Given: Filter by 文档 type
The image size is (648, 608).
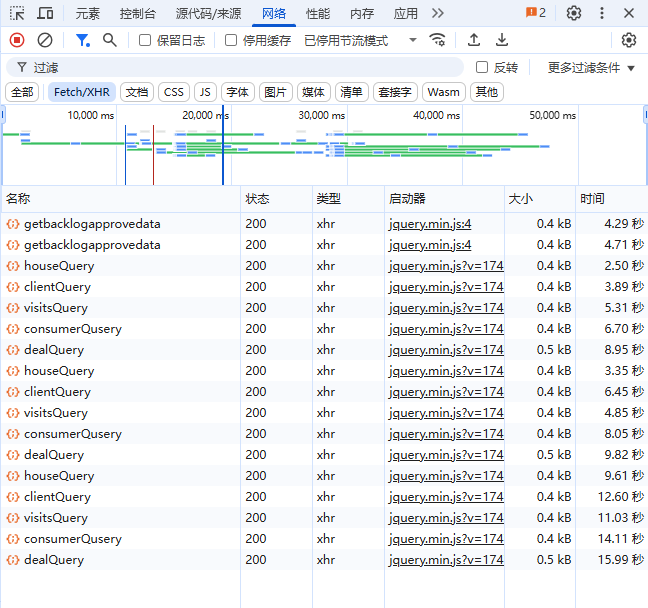Looking at the screenshot, I should (137, 92).
